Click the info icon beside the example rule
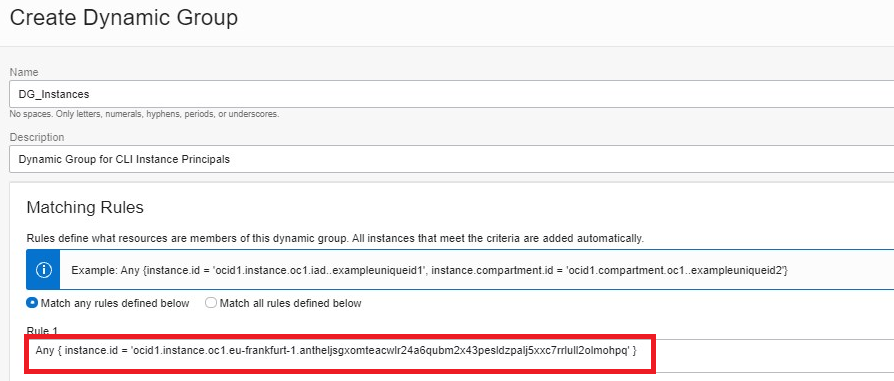The image size is (894, 381). click(x=43, y=270)
